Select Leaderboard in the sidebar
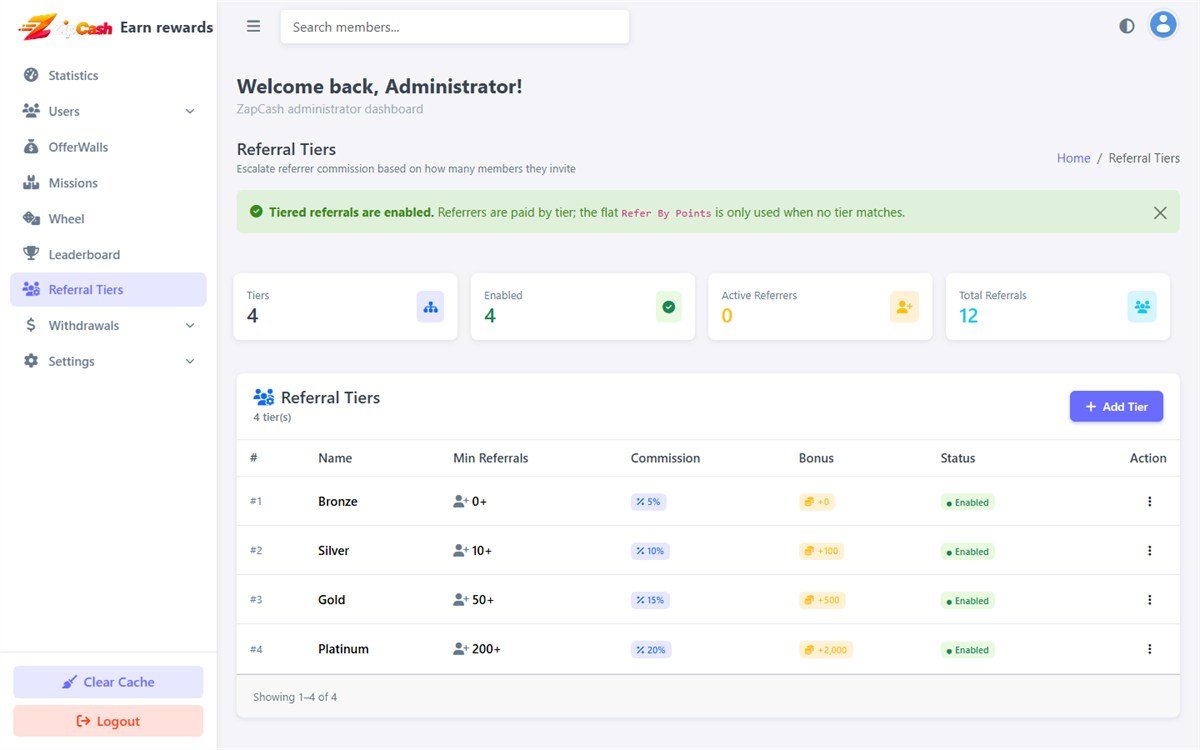 point(108,255)
